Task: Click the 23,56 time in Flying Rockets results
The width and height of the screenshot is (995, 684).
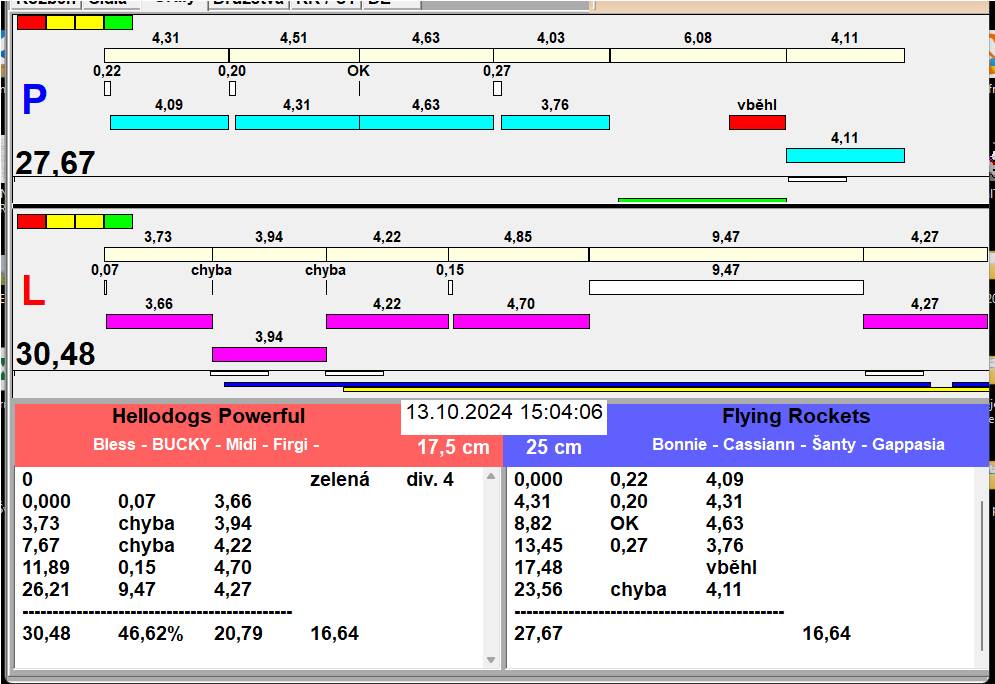Action: [x=538, y=589]
